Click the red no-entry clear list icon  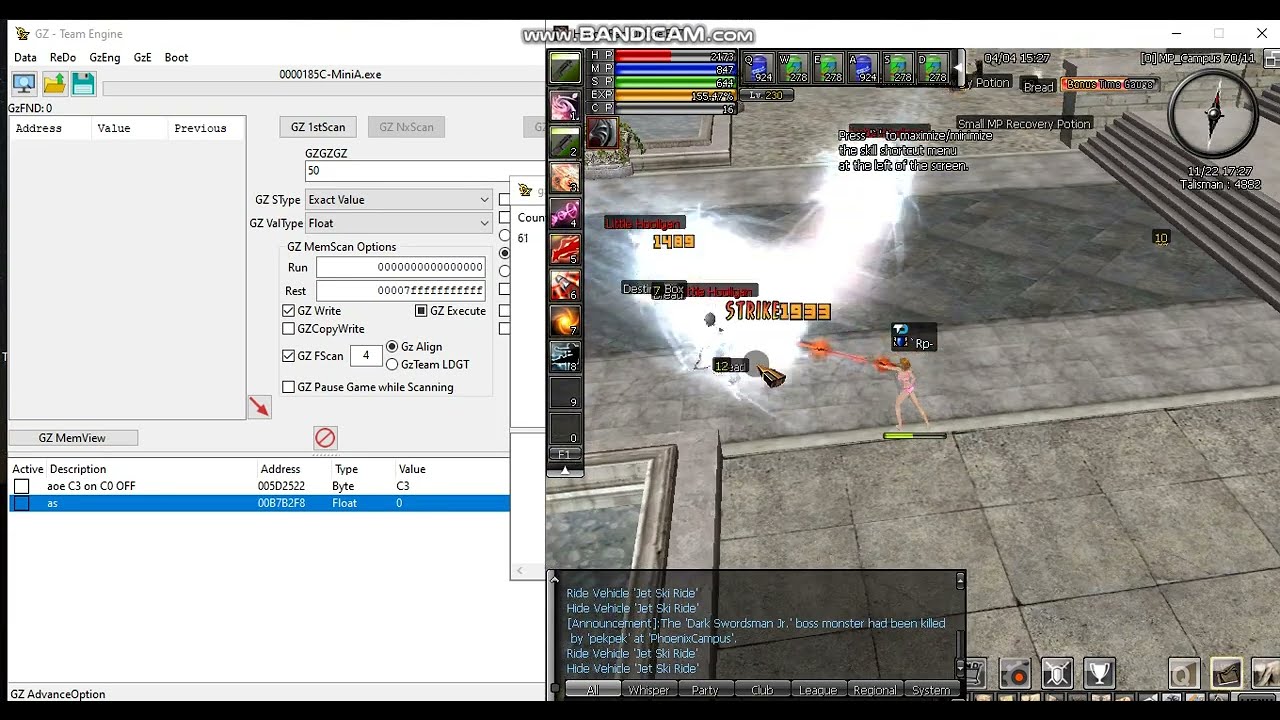click(325, 438)
